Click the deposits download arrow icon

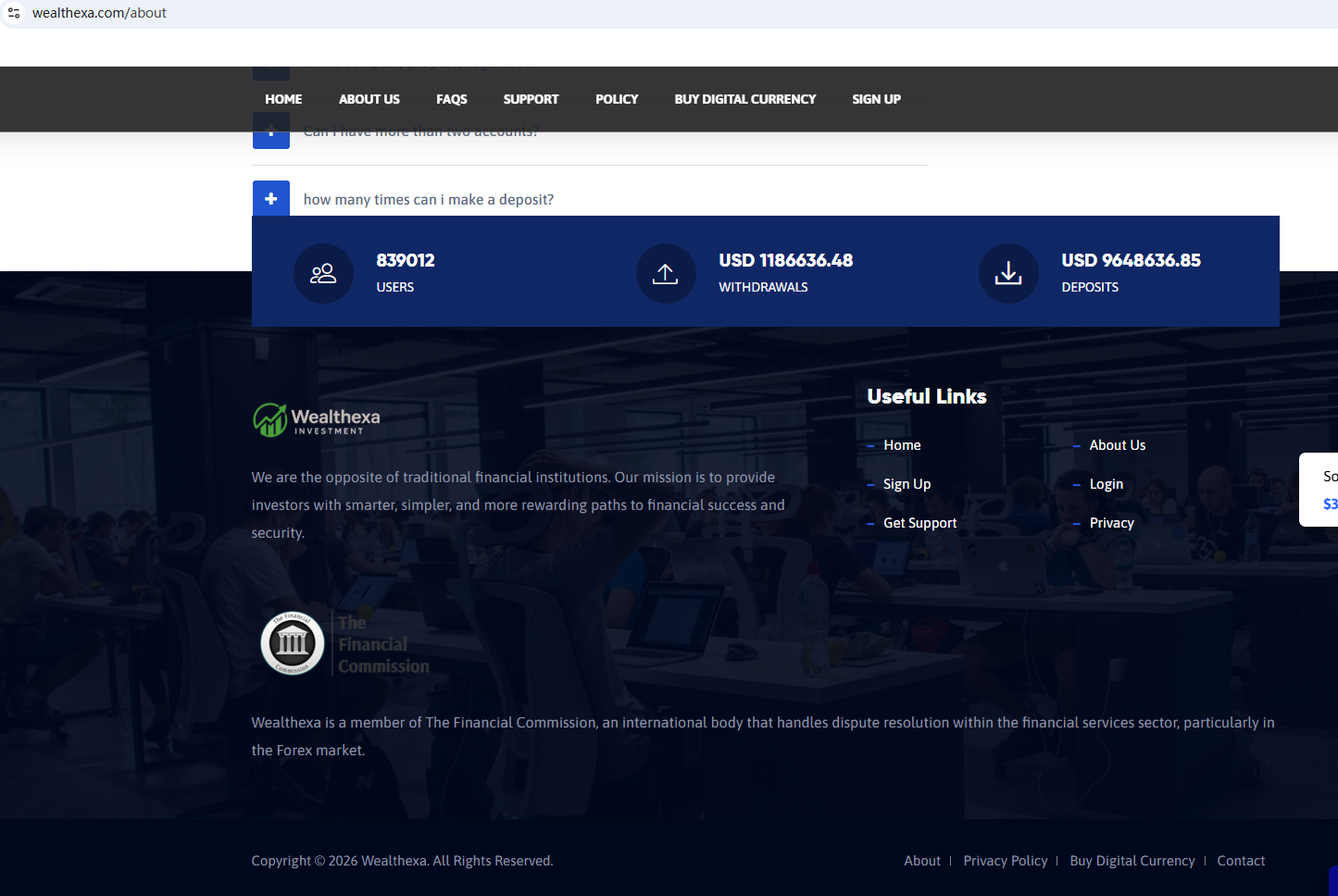pyautogui.click(x=1007, y=273)
